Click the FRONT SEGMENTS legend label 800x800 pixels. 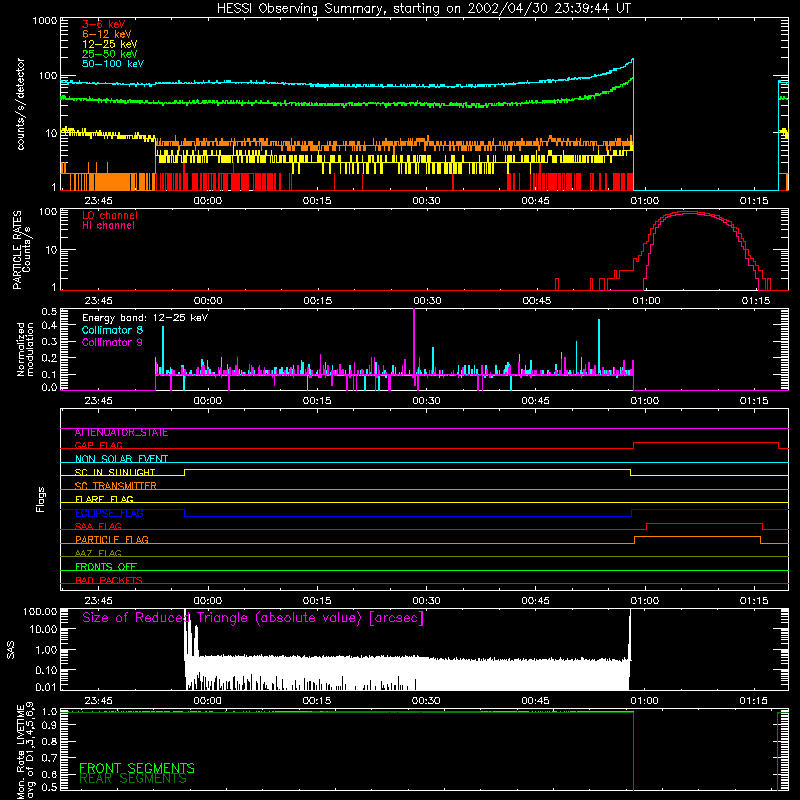click(x=137, y=768)
